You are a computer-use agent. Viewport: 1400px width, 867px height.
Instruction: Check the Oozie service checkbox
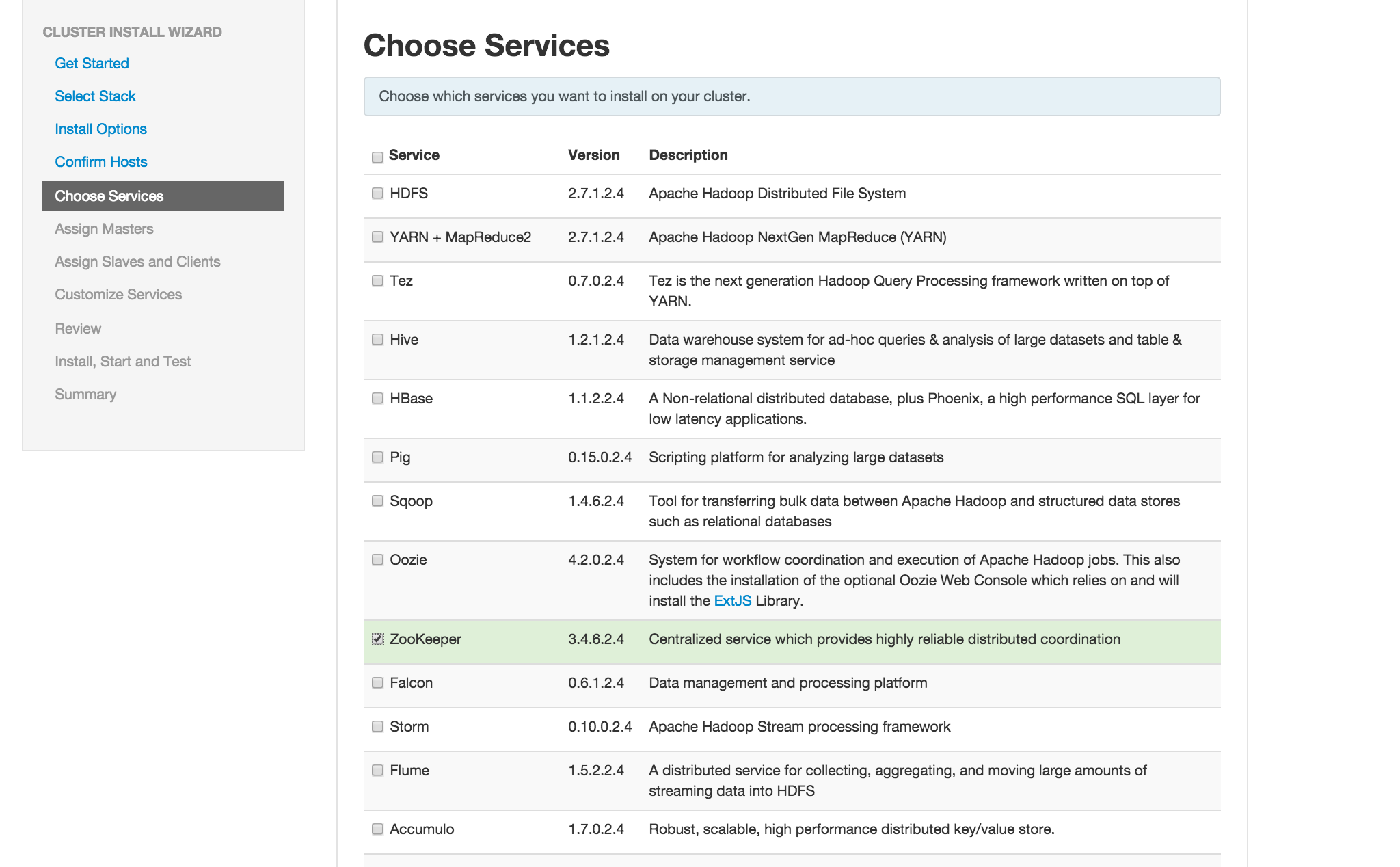pos(377,560)
